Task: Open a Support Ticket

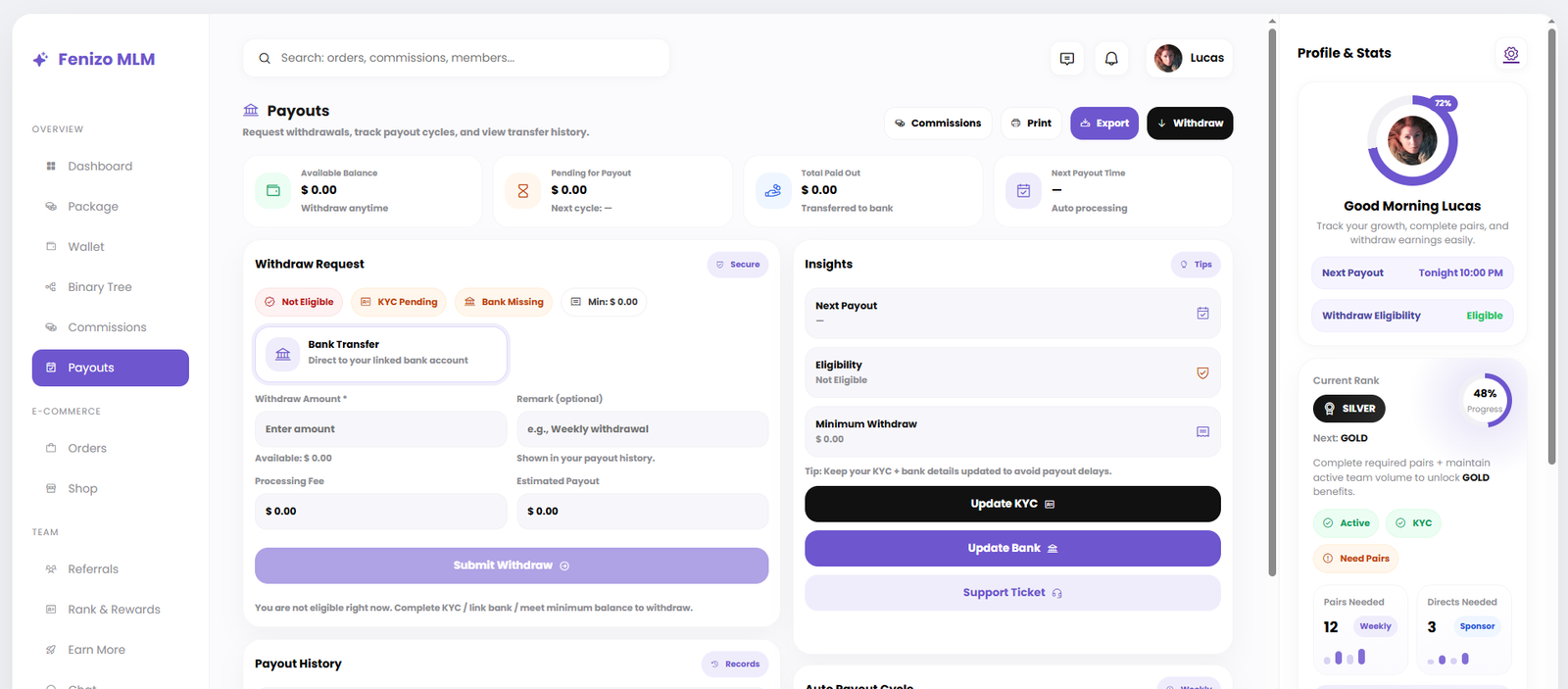Action: click(1012, 593)
